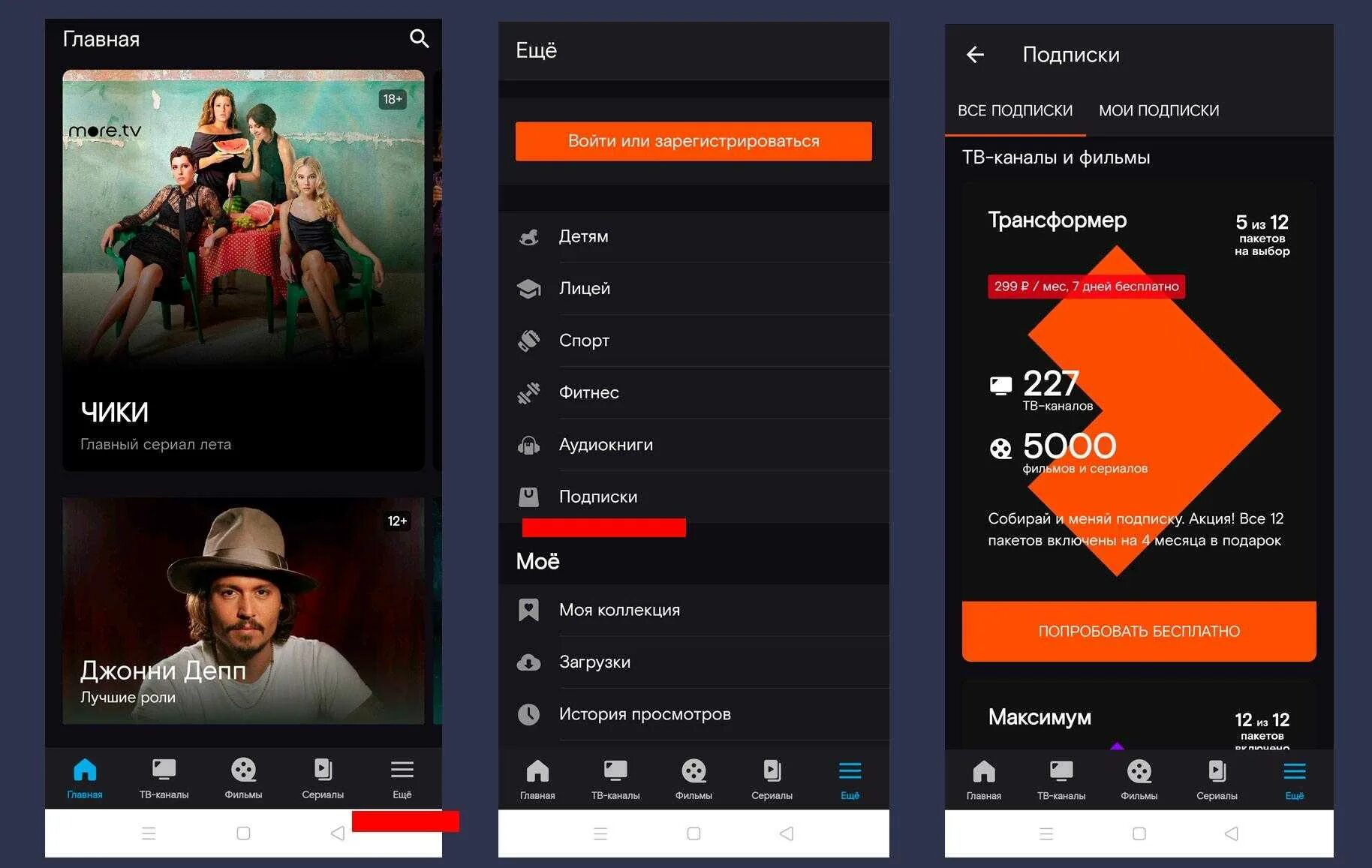Tap the search magnifier on Главная screen
The image size is (1372, 868).
tap(419, 39)
